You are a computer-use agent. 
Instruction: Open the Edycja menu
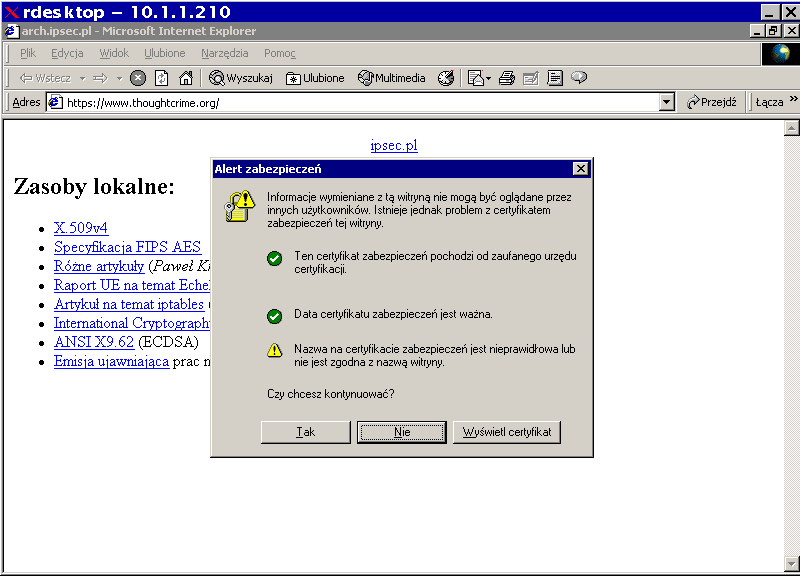pyautogui.click(x=67, y=53)
